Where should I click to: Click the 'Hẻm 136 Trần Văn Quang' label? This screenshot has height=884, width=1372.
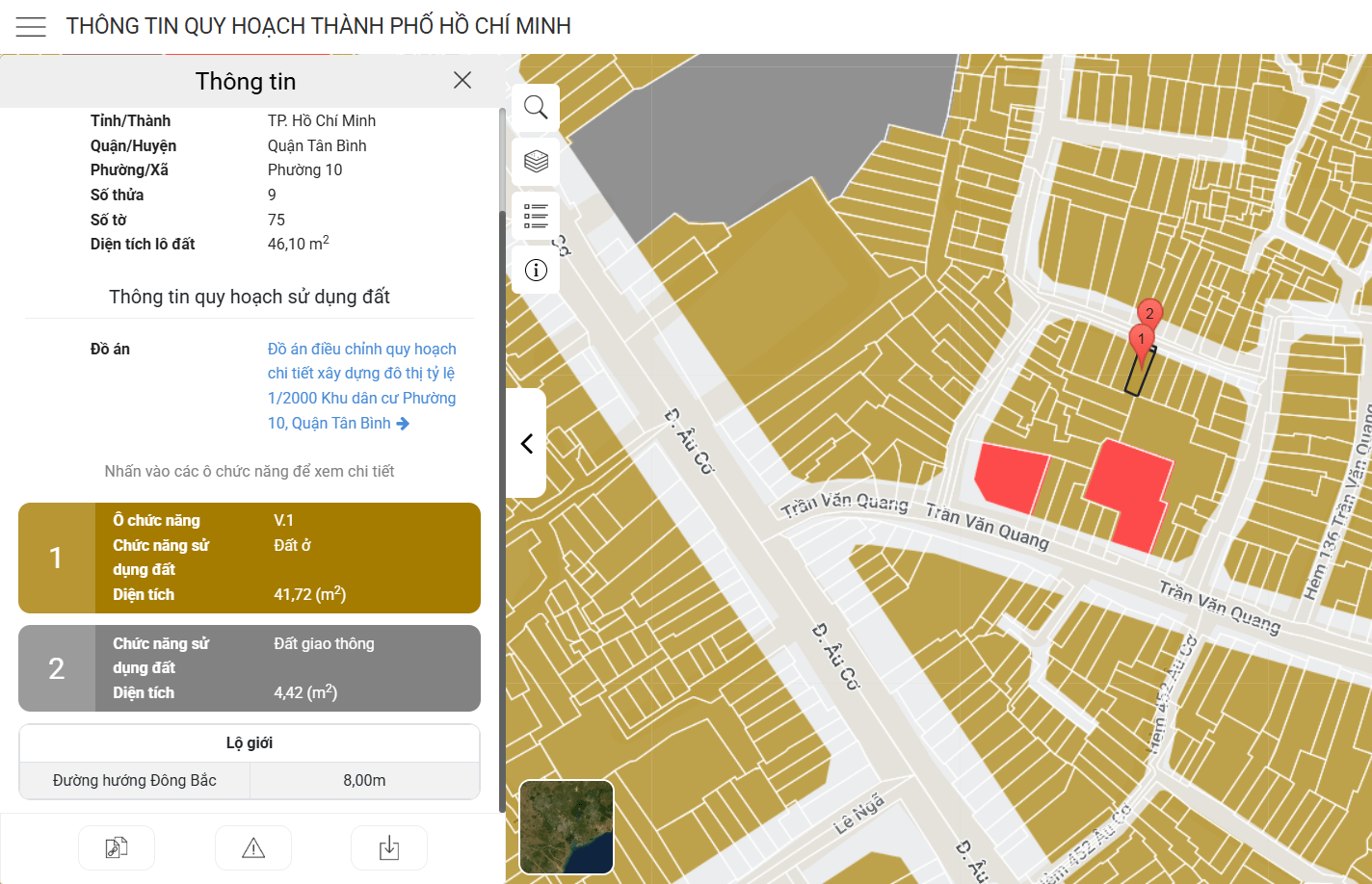1342,501
